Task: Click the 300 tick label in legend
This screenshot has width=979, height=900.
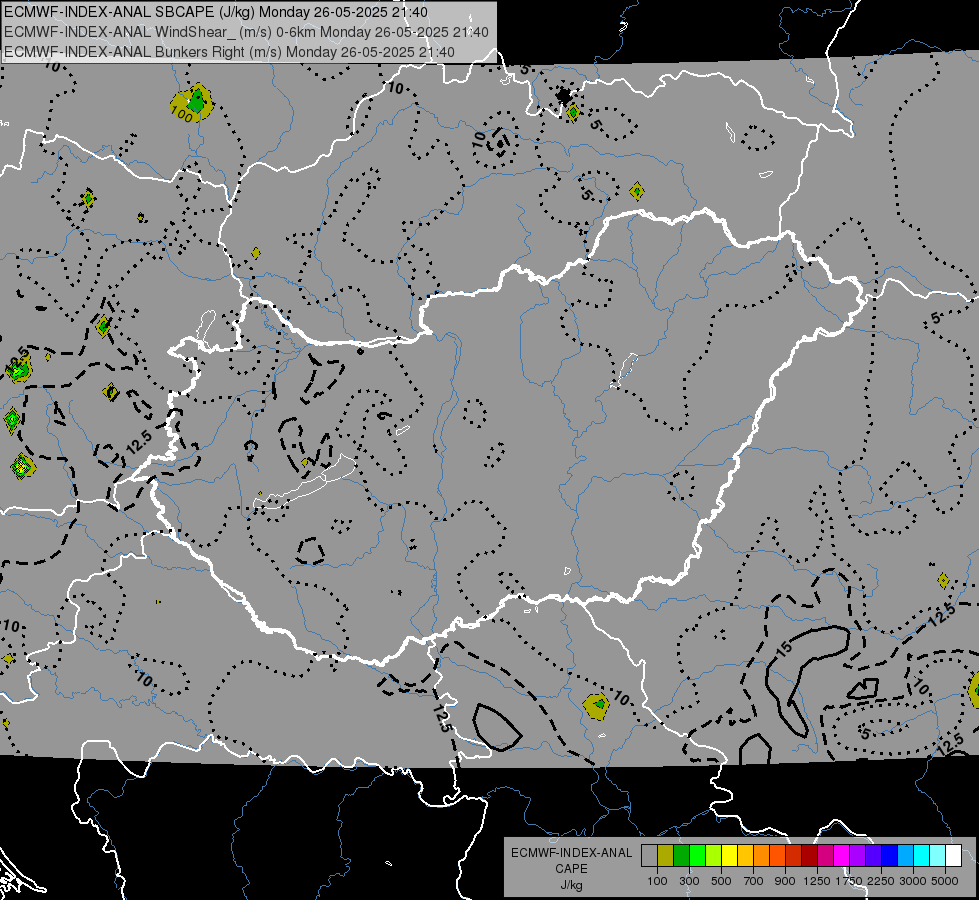Action: [x=689, y=881]
